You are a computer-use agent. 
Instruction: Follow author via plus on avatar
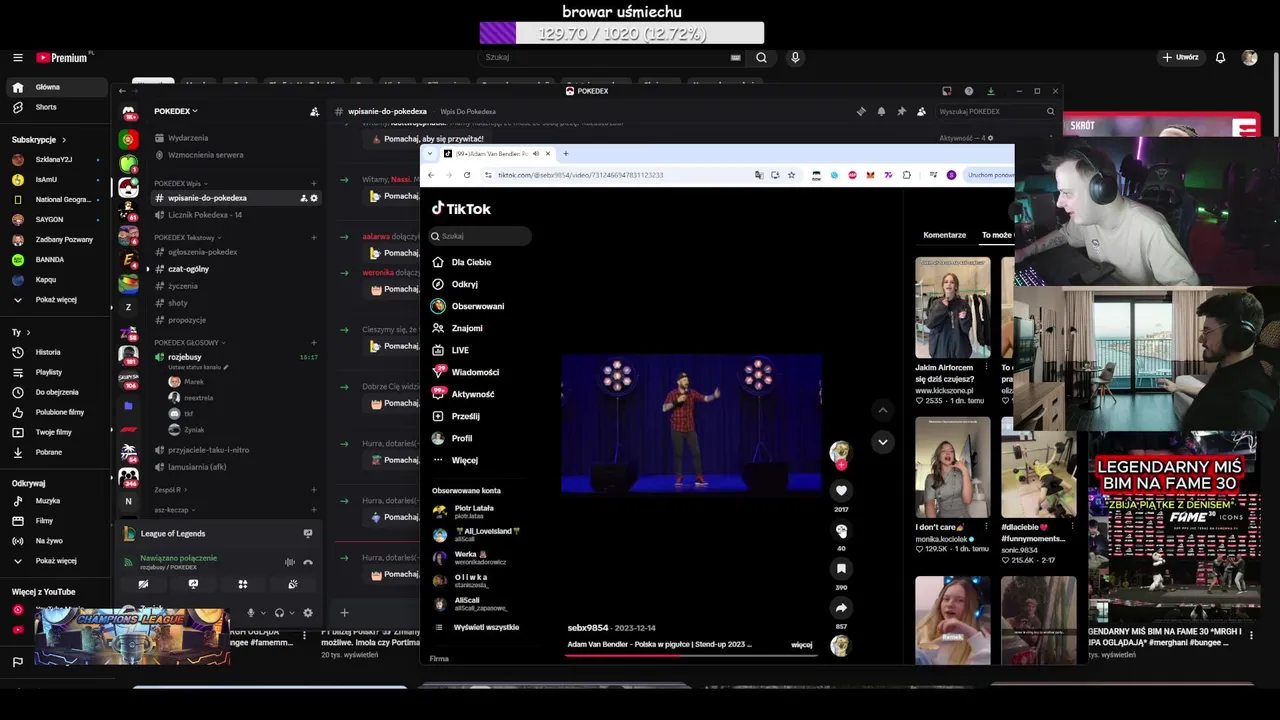click(x=841, y=465)
